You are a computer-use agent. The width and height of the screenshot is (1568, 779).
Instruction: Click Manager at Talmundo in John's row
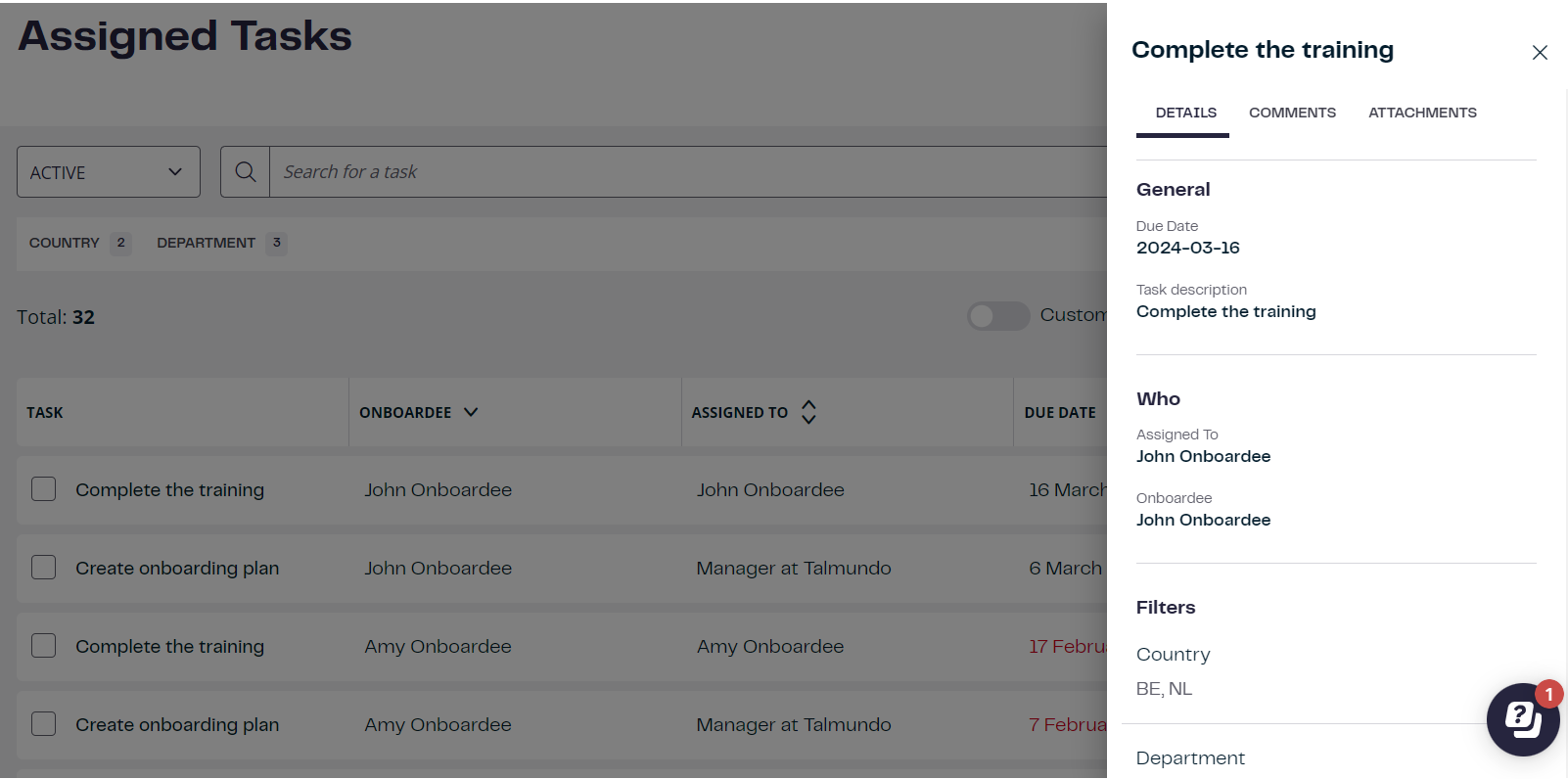coord(794,569)
